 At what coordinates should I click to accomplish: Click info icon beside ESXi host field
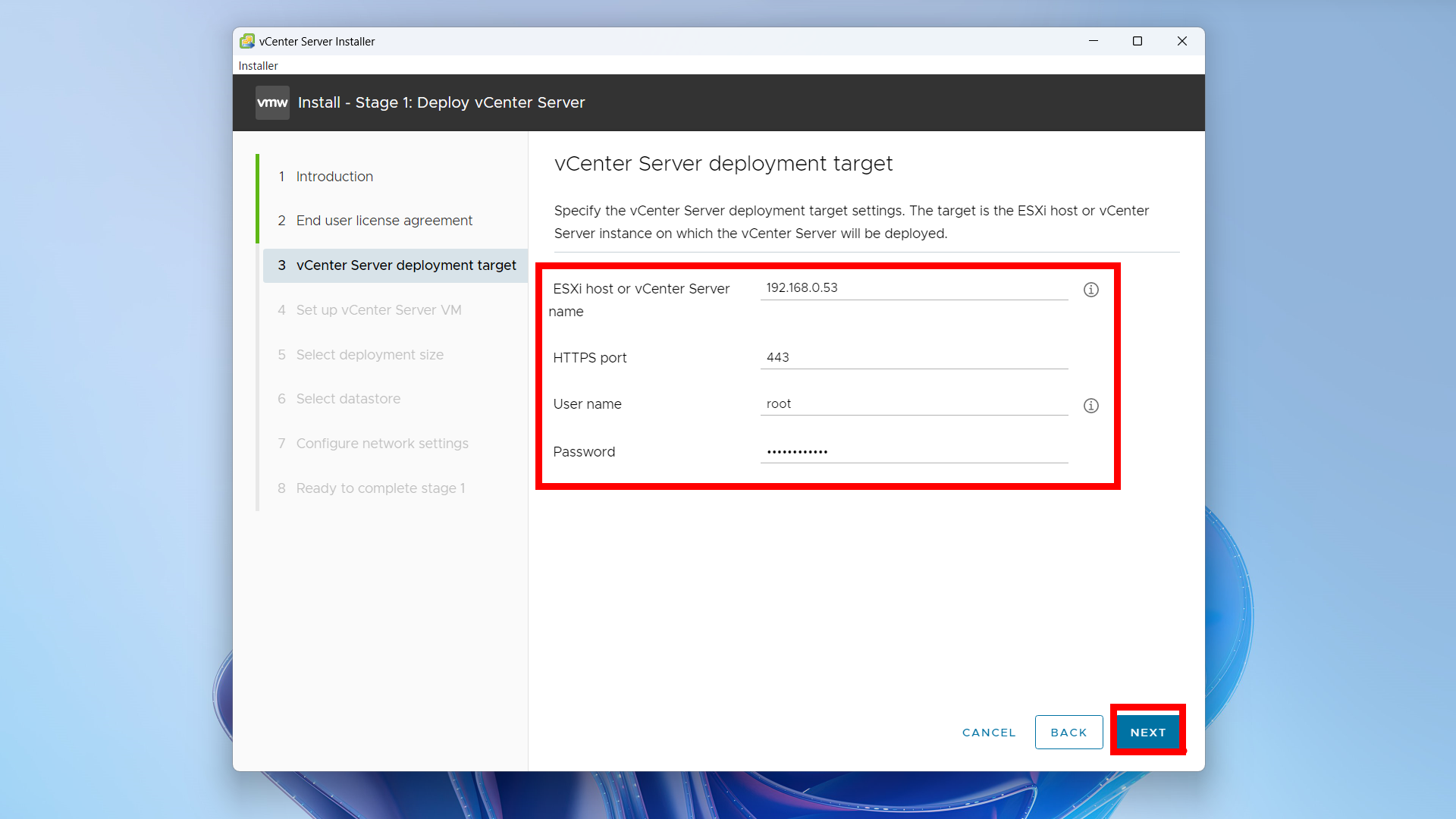click(x=1090, y=290)
